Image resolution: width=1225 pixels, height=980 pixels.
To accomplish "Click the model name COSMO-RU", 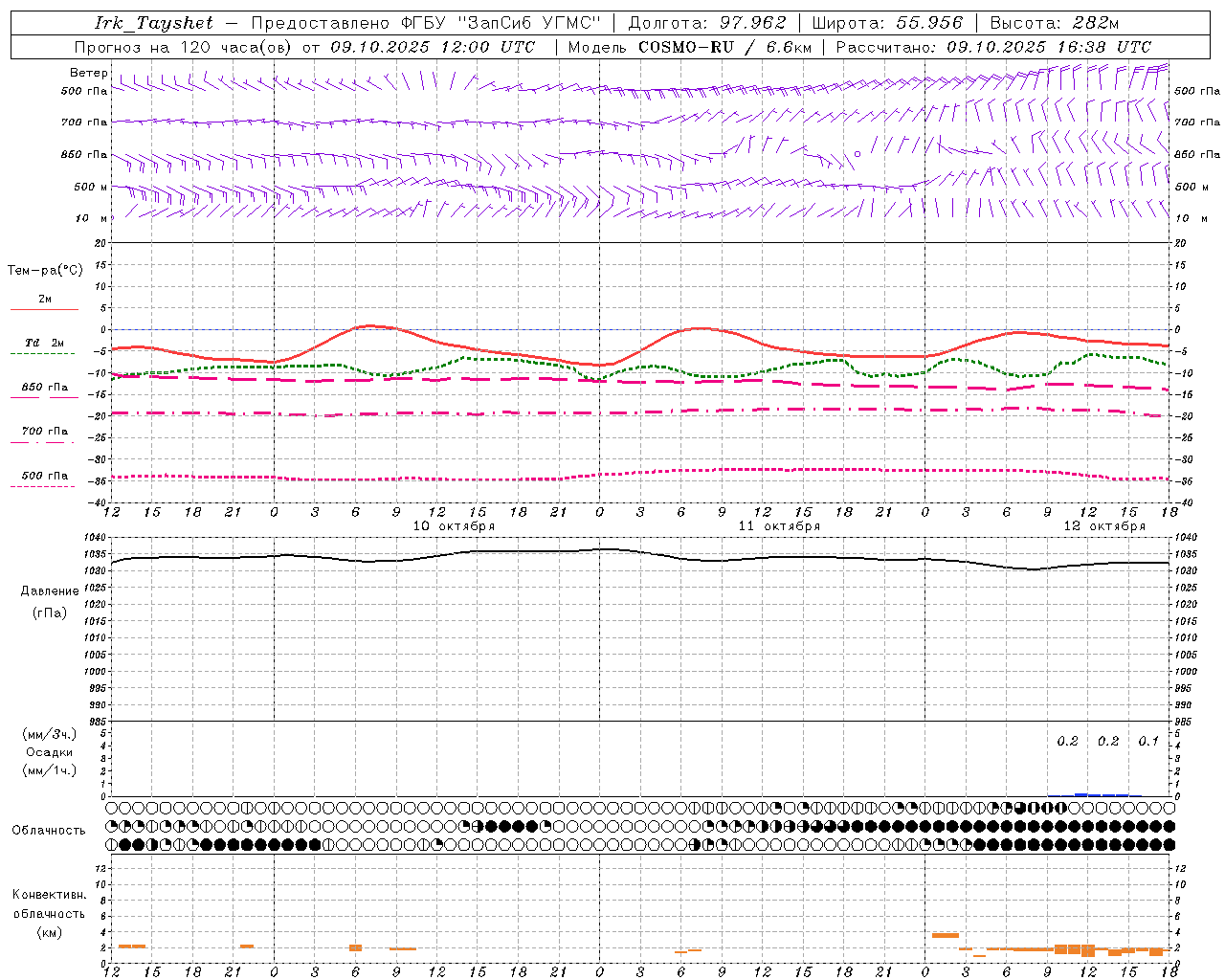I will (686, 47).
